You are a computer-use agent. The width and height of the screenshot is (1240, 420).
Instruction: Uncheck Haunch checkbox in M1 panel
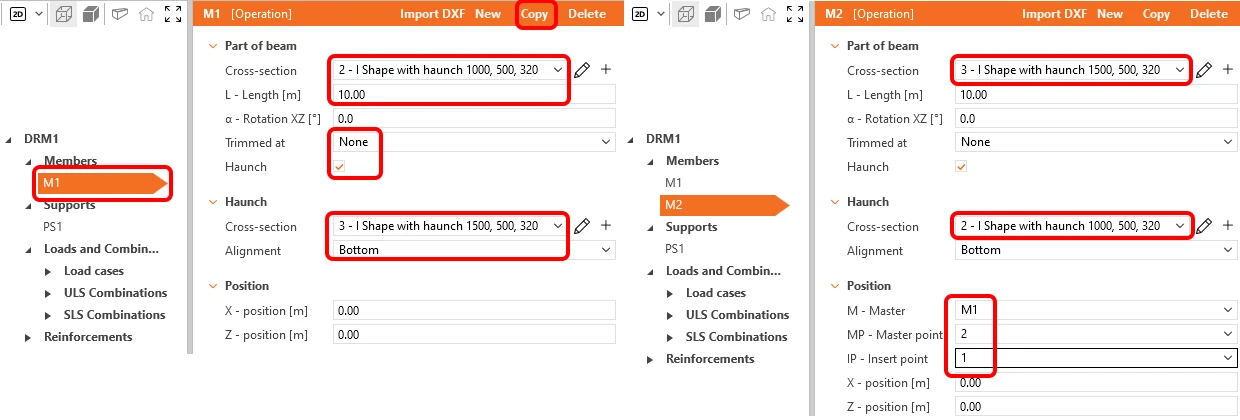click(339, 167)
